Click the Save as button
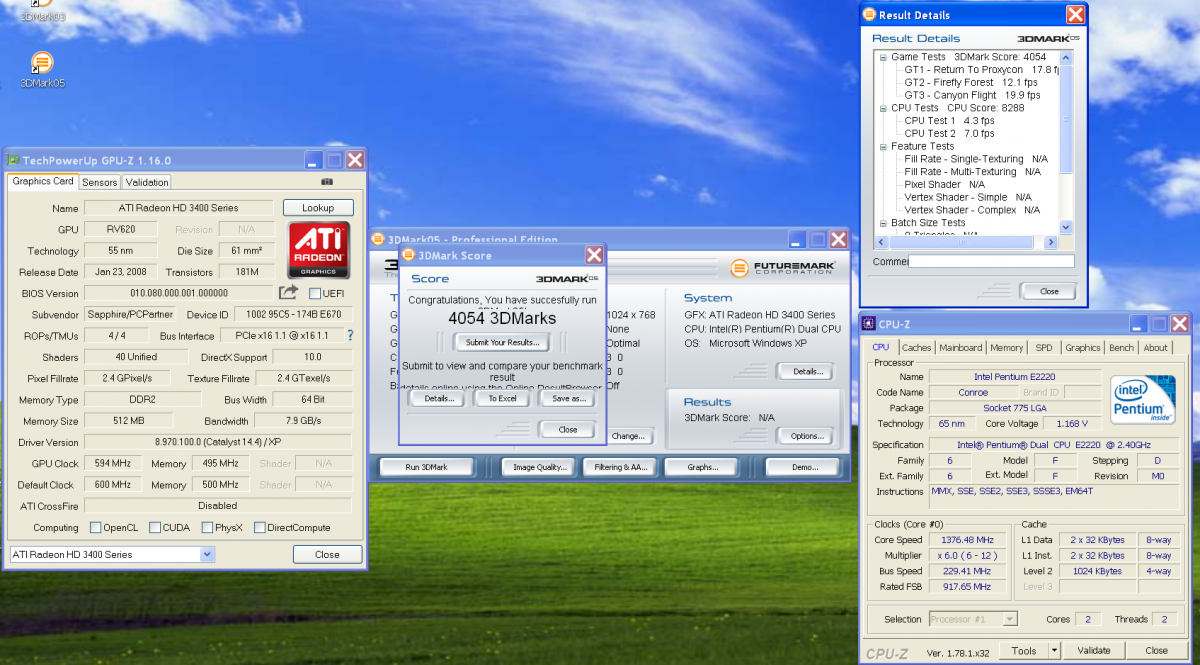Image resolution: width=1200 pixels, height=665 pixels. point(568,398)
